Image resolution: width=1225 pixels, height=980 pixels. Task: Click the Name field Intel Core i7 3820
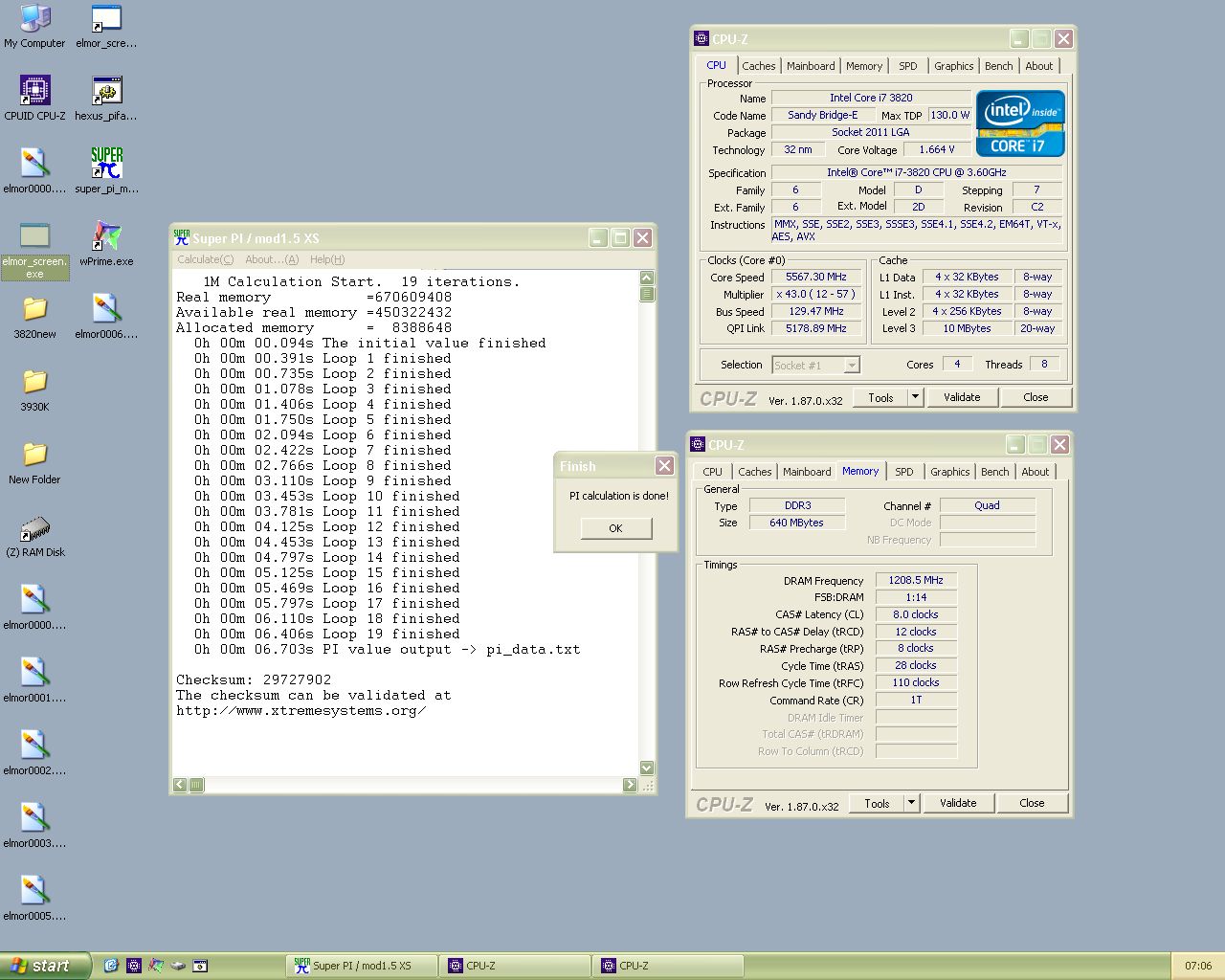pos(871,98)
